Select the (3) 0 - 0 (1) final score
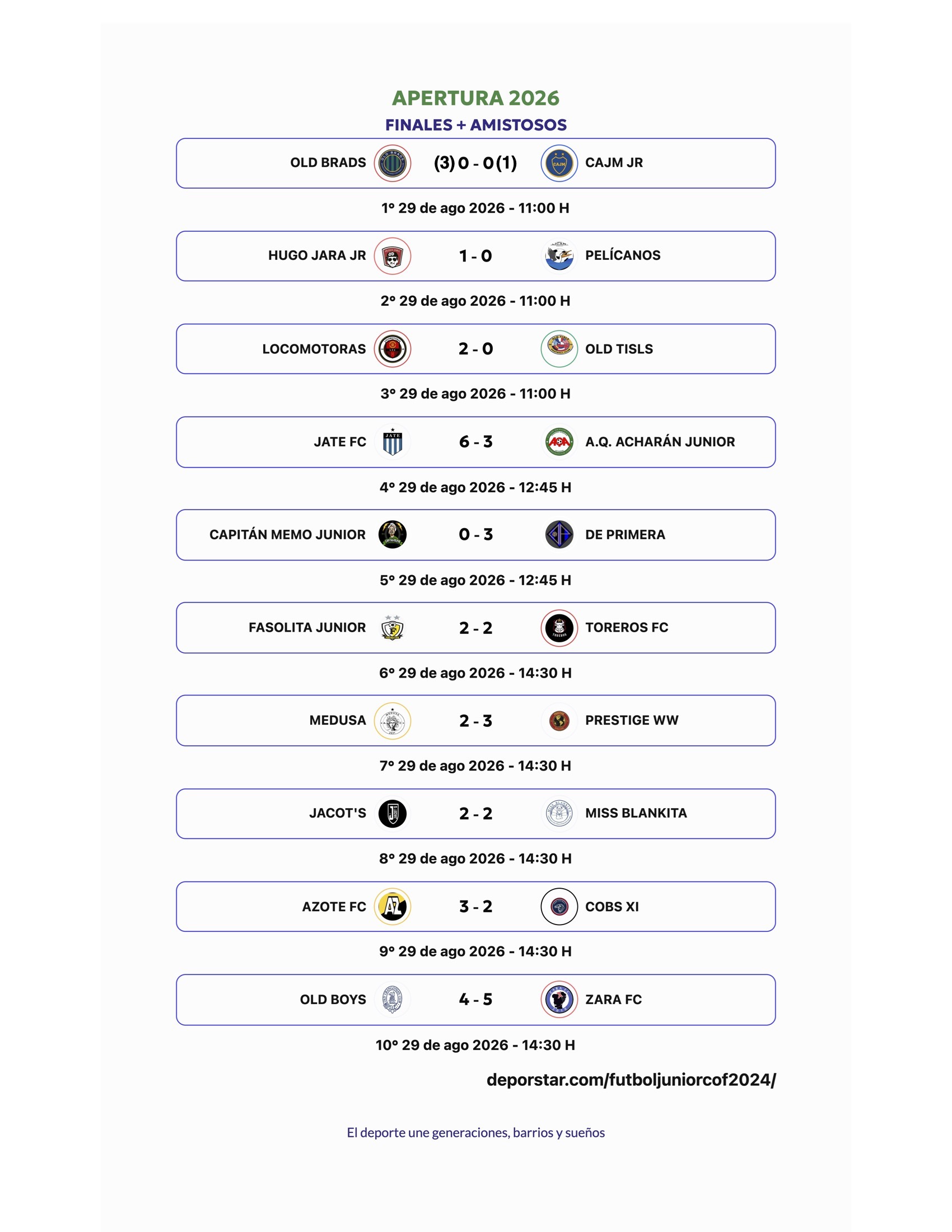 (x=475, y=163)
